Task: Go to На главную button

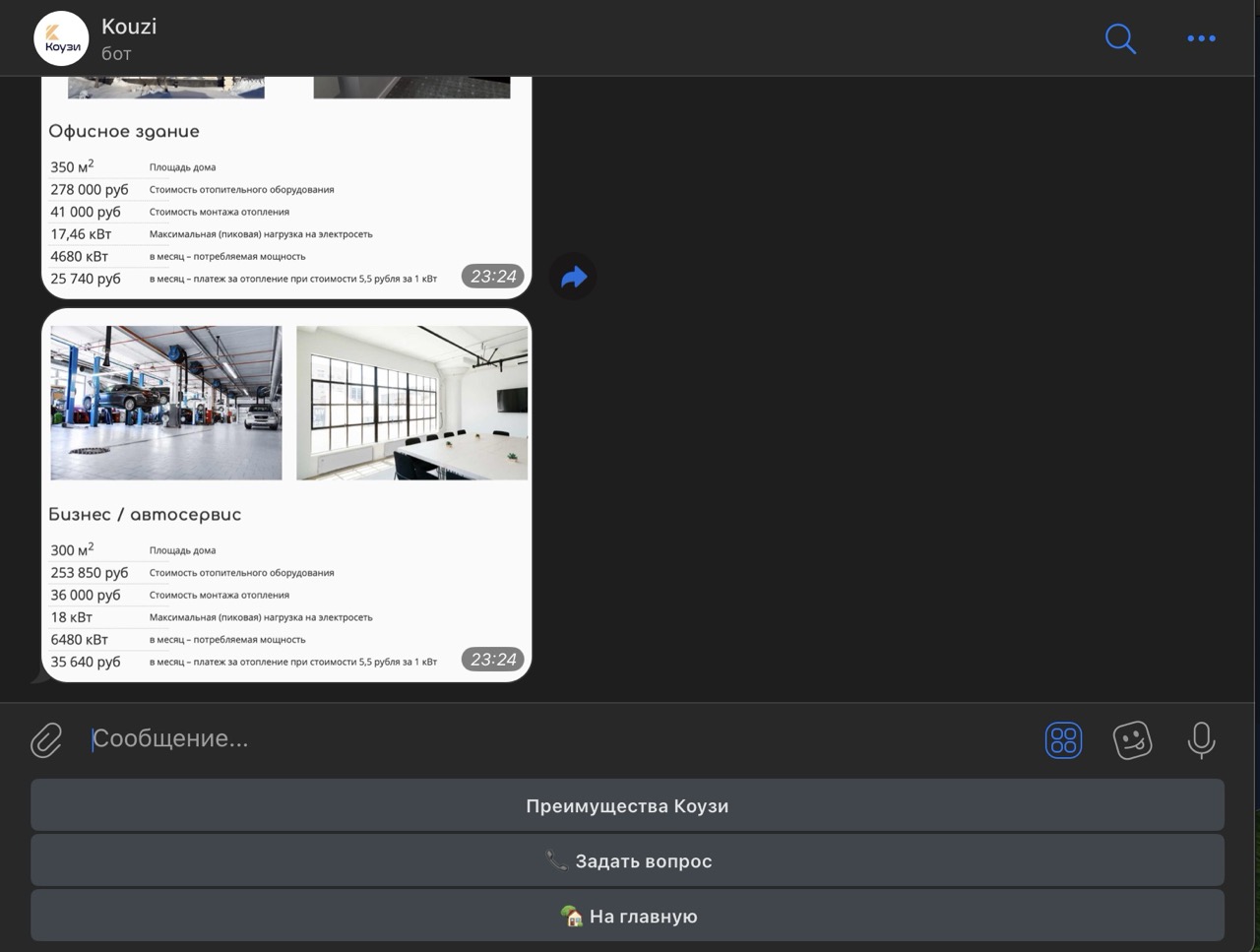Action: 627,916
